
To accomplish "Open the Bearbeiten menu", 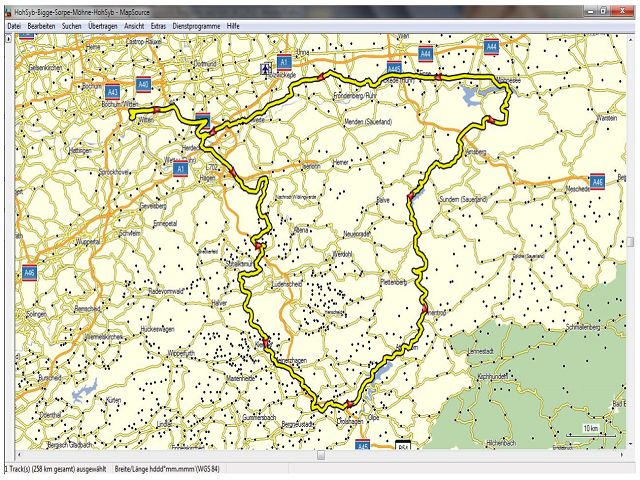I will click(41, 26).
